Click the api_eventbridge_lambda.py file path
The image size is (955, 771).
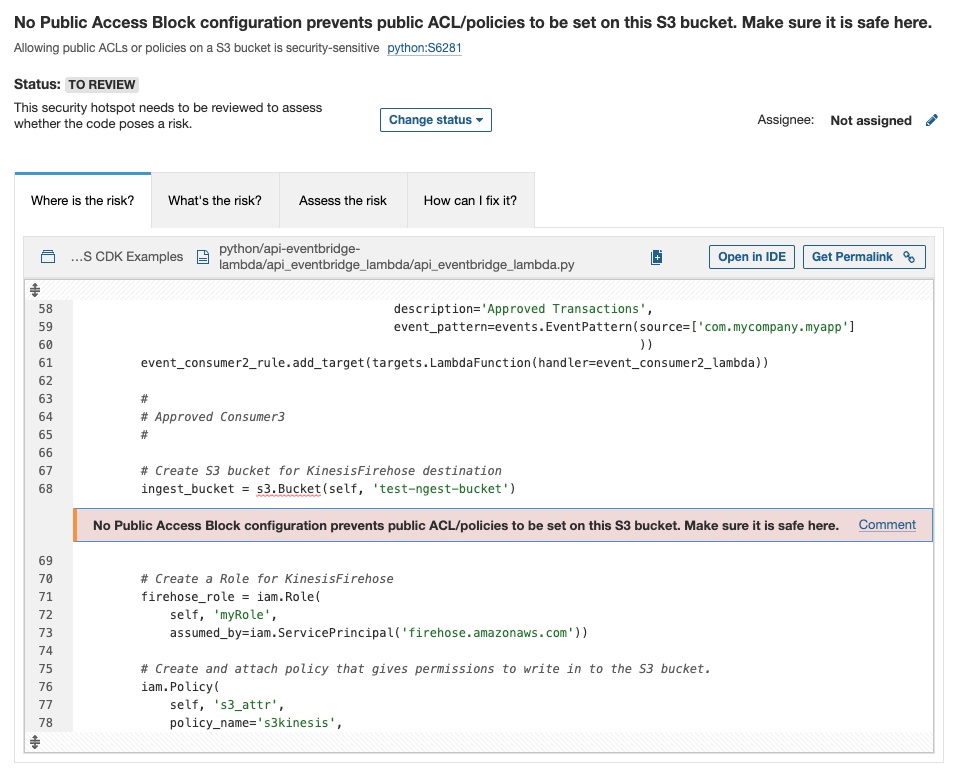pos(396,257)
